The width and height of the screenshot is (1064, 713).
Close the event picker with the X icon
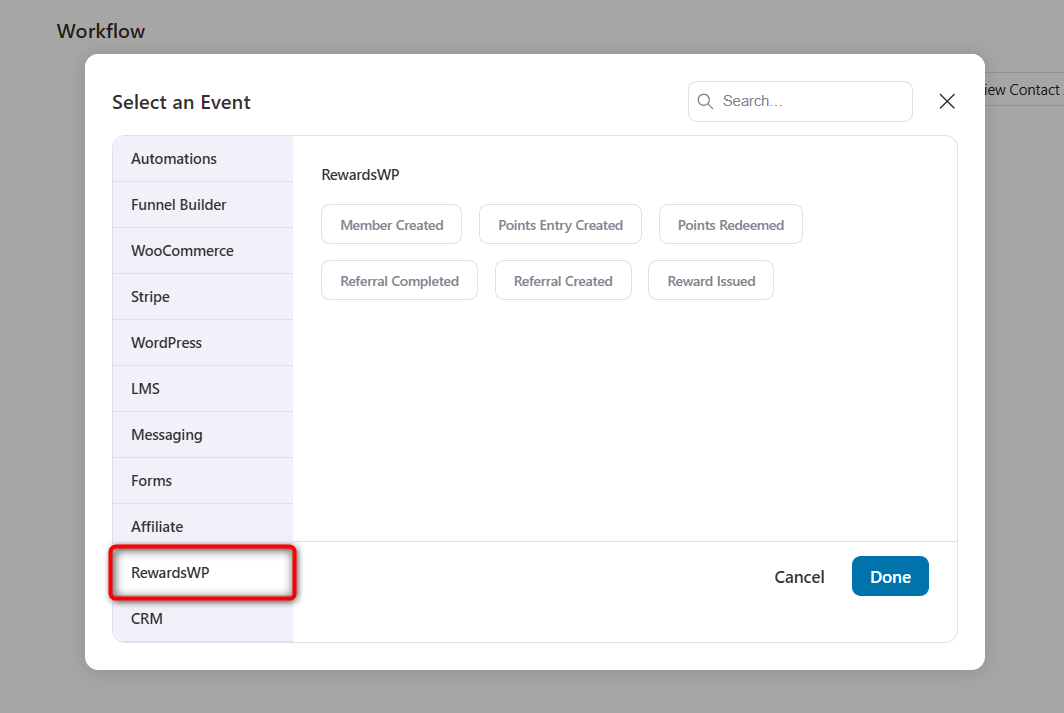(947, 101)
